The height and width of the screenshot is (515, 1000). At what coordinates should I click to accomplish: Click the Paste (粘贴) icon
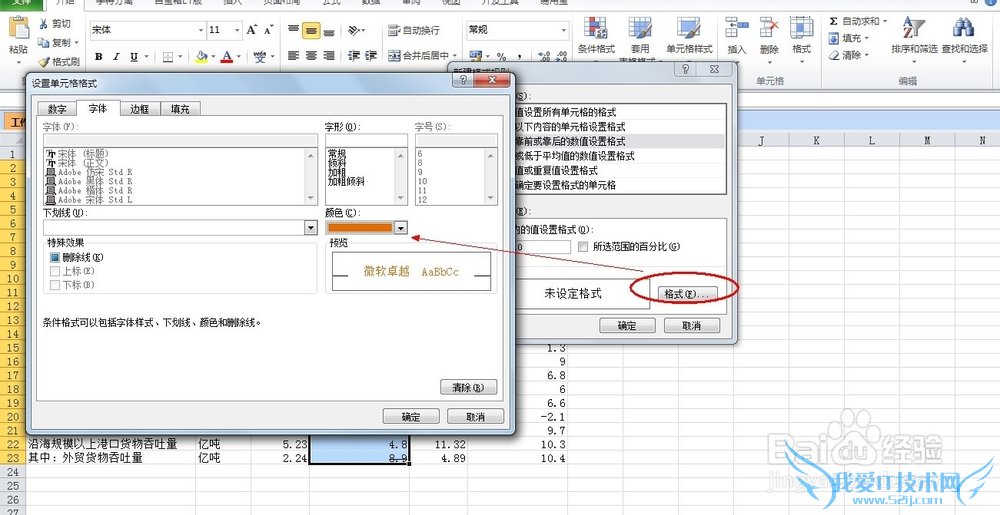(18, 28)
